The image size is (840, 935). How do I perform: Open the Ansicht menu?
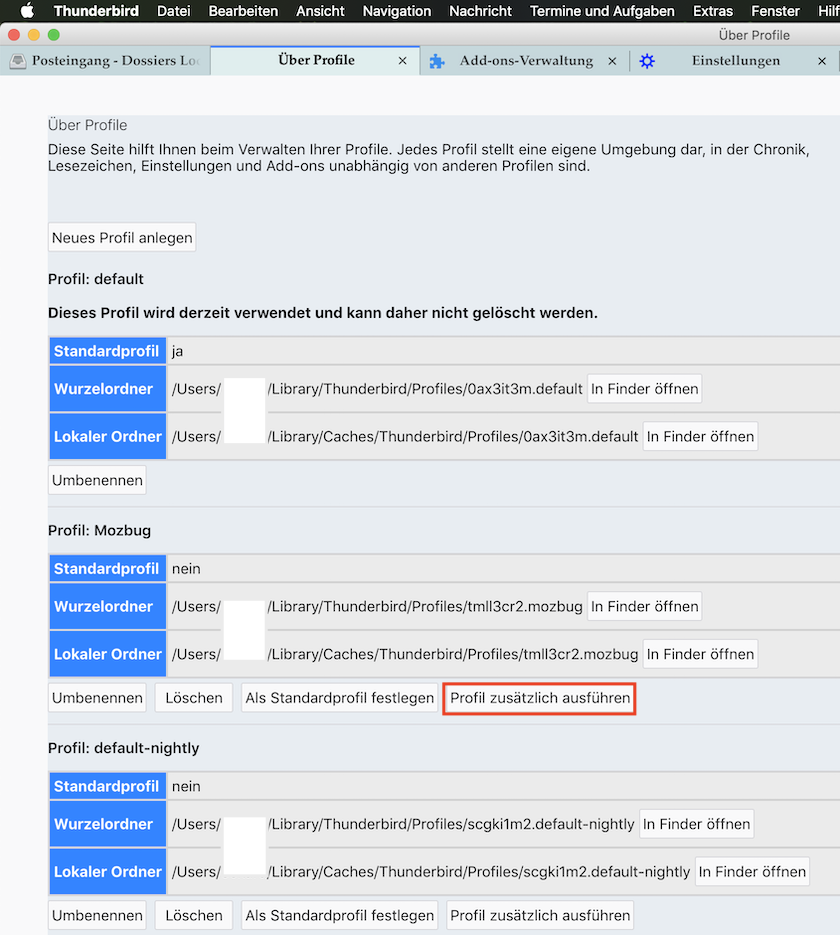coord(320,11)
